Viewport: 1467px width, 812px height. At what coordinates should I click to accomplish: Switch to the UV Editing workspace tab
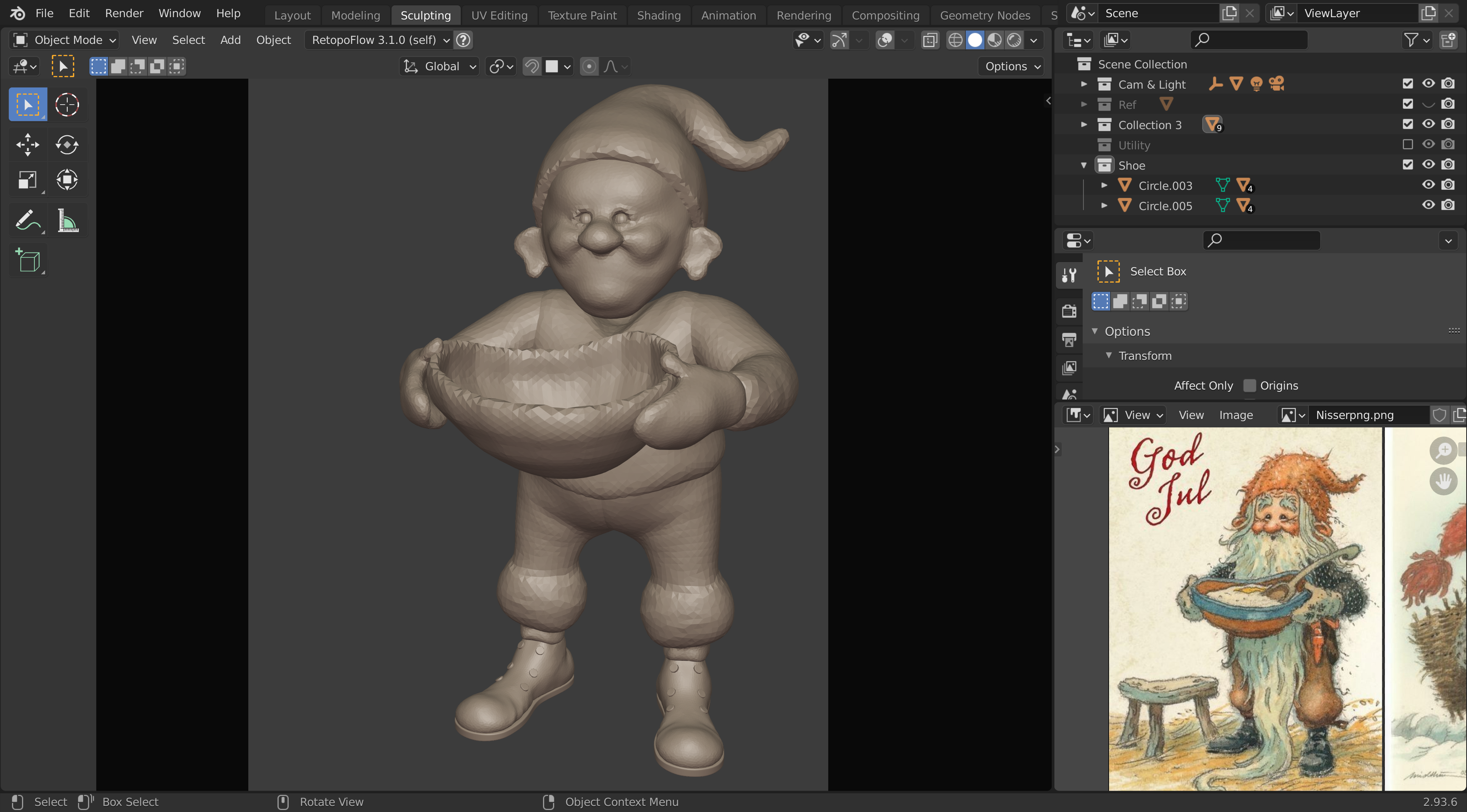[x=499, y=15]
